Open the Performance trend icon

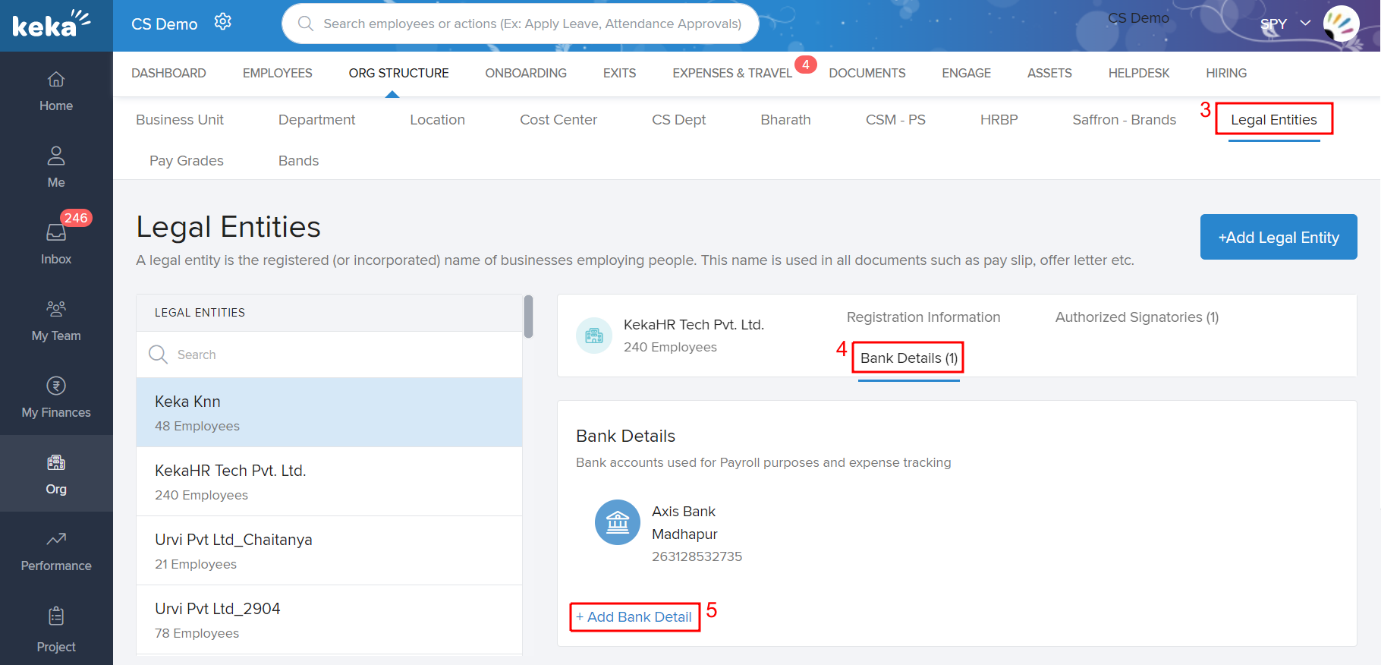tap(56, 540)
